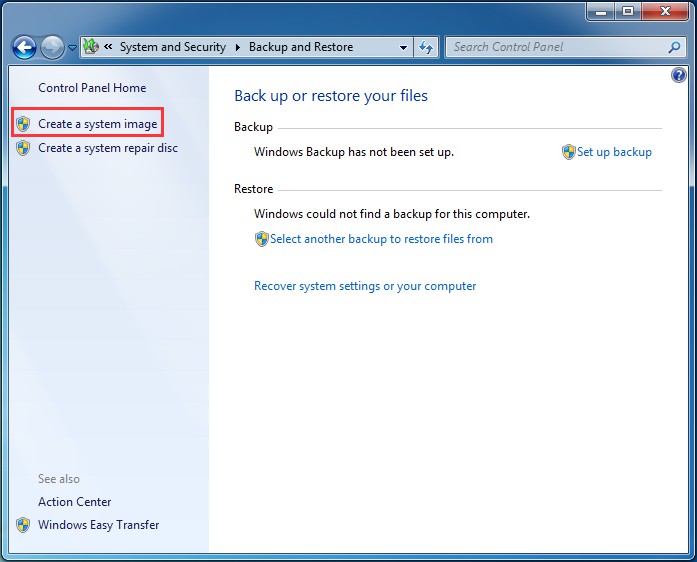Open Help with the question mark icon
The height and width of the screenshot is (562, 697).
(678, 75)
